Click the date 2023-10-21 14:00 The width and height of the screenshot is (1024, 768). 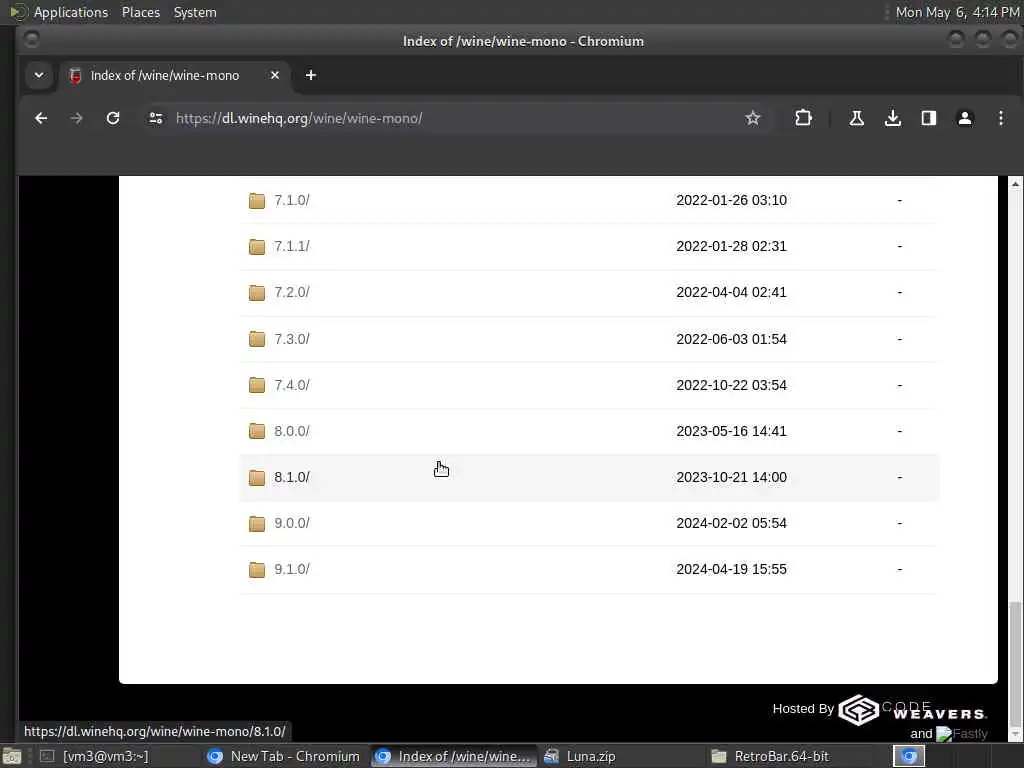point(731,477)
